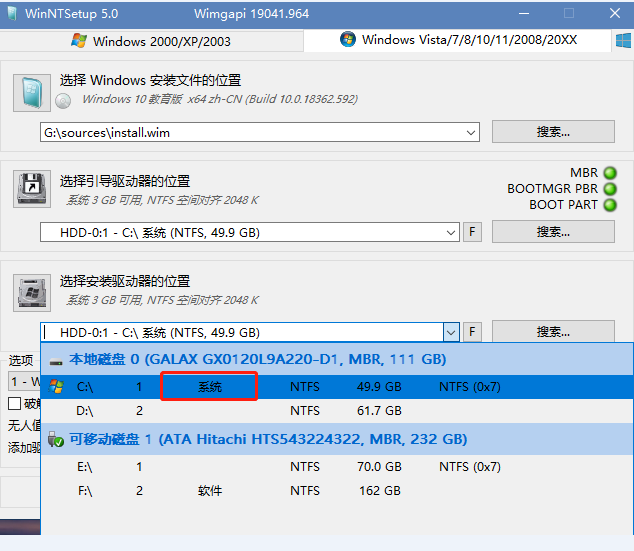This screenshot has width=634, height=551.
Task: Click the installation drive Windows disk icon
Action: pos(32,293)
